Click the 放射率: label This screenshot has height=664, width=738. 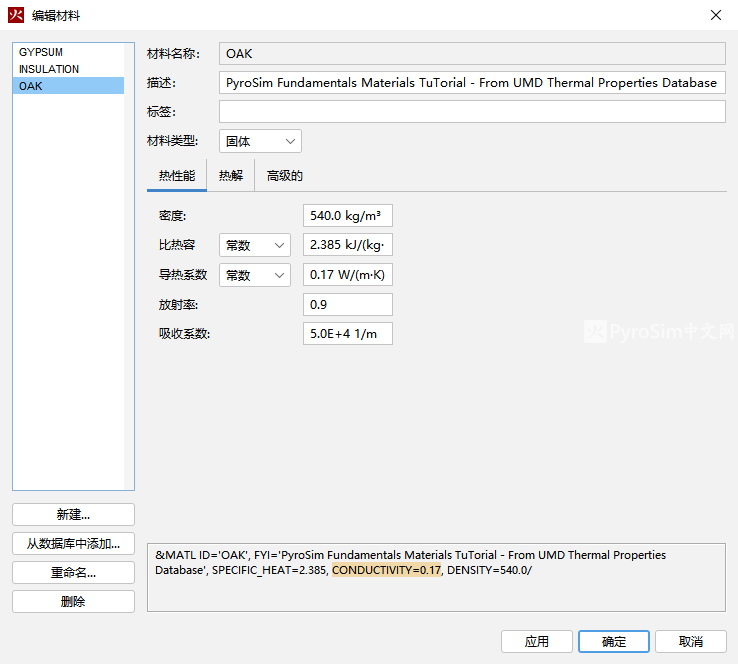pos(178,304)
